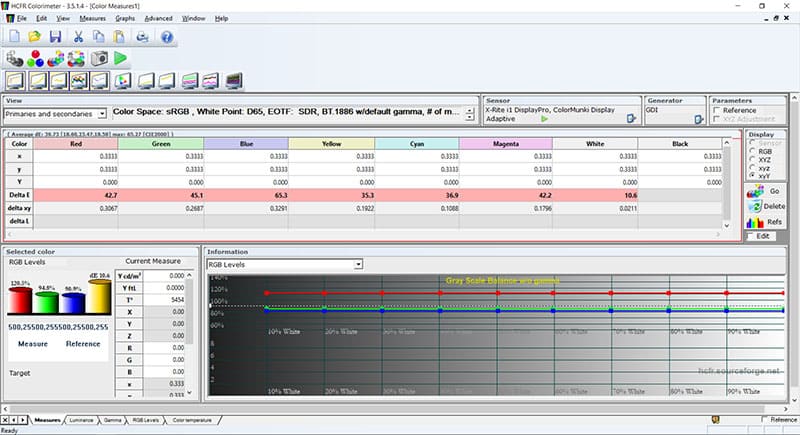Click Current Measure list scroll up arrow
Viewport: 800px width, 435px height.
189,275
